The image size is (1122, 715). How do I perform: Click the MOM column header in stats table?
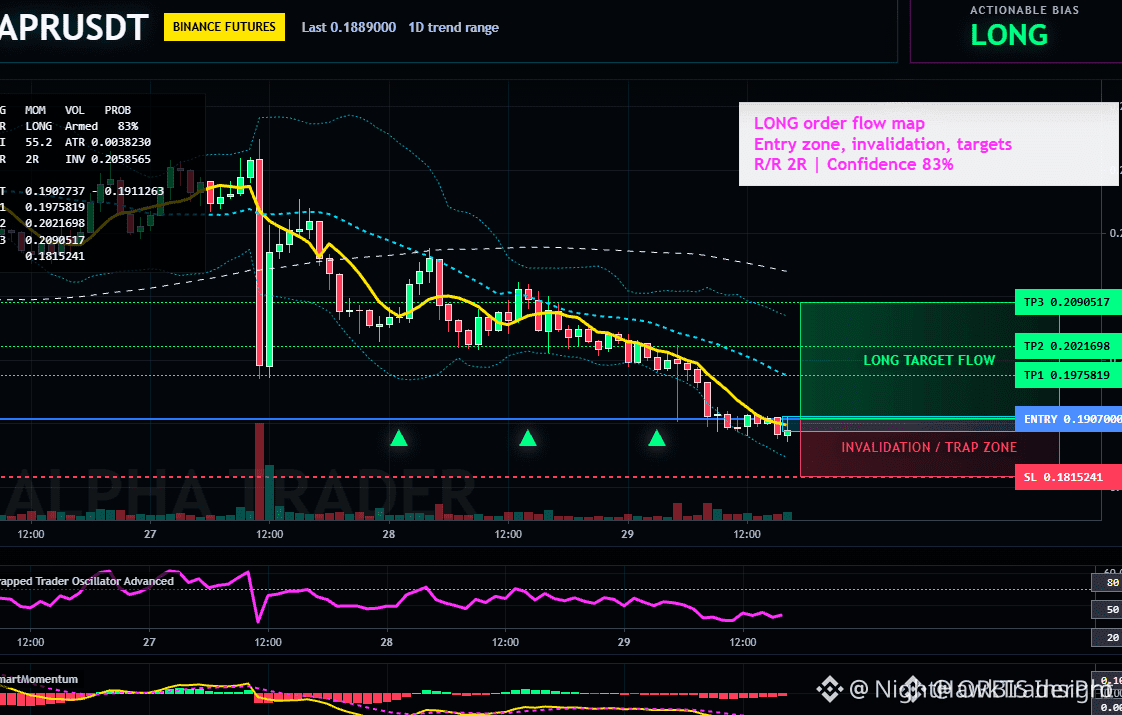point(35,110)
